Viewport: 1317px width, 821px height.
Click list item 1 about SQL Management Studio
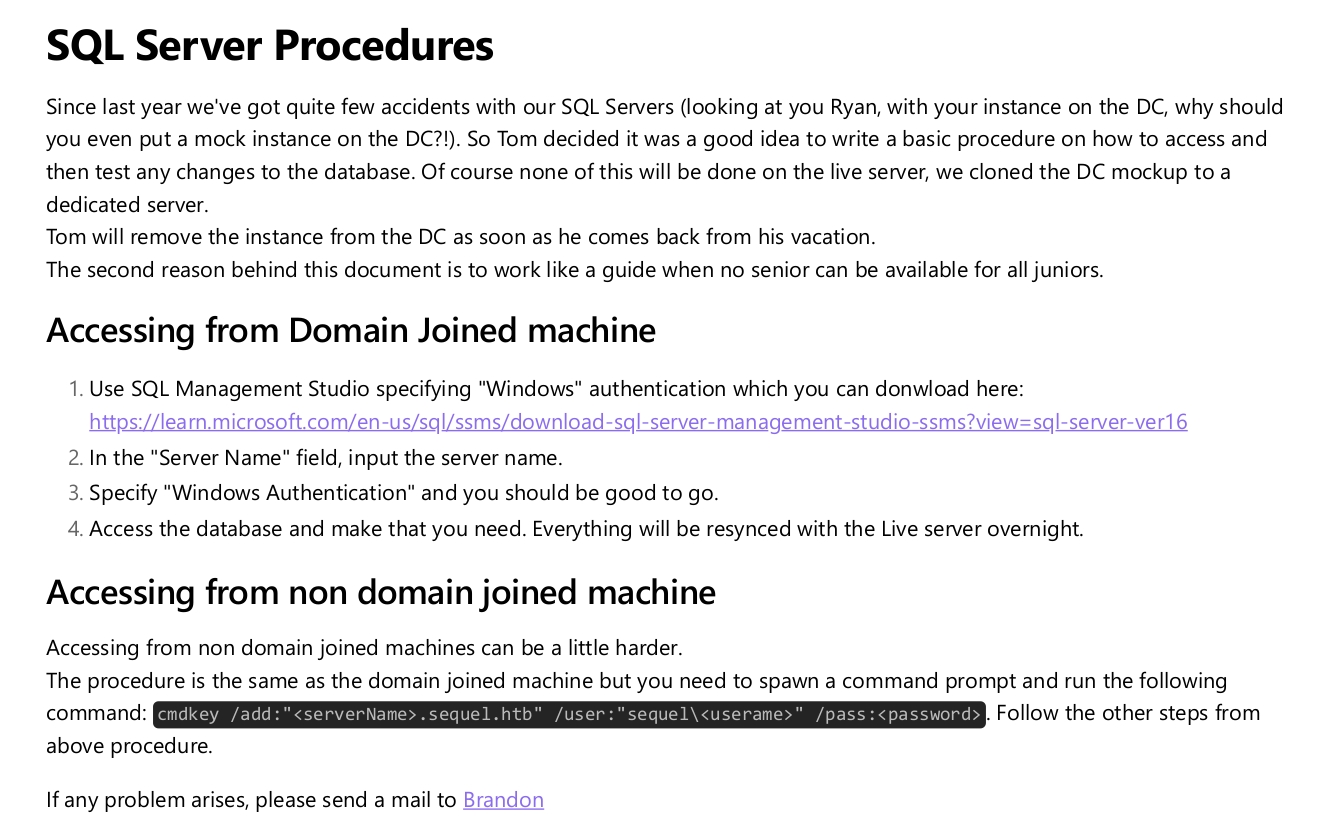coord(556,389)
